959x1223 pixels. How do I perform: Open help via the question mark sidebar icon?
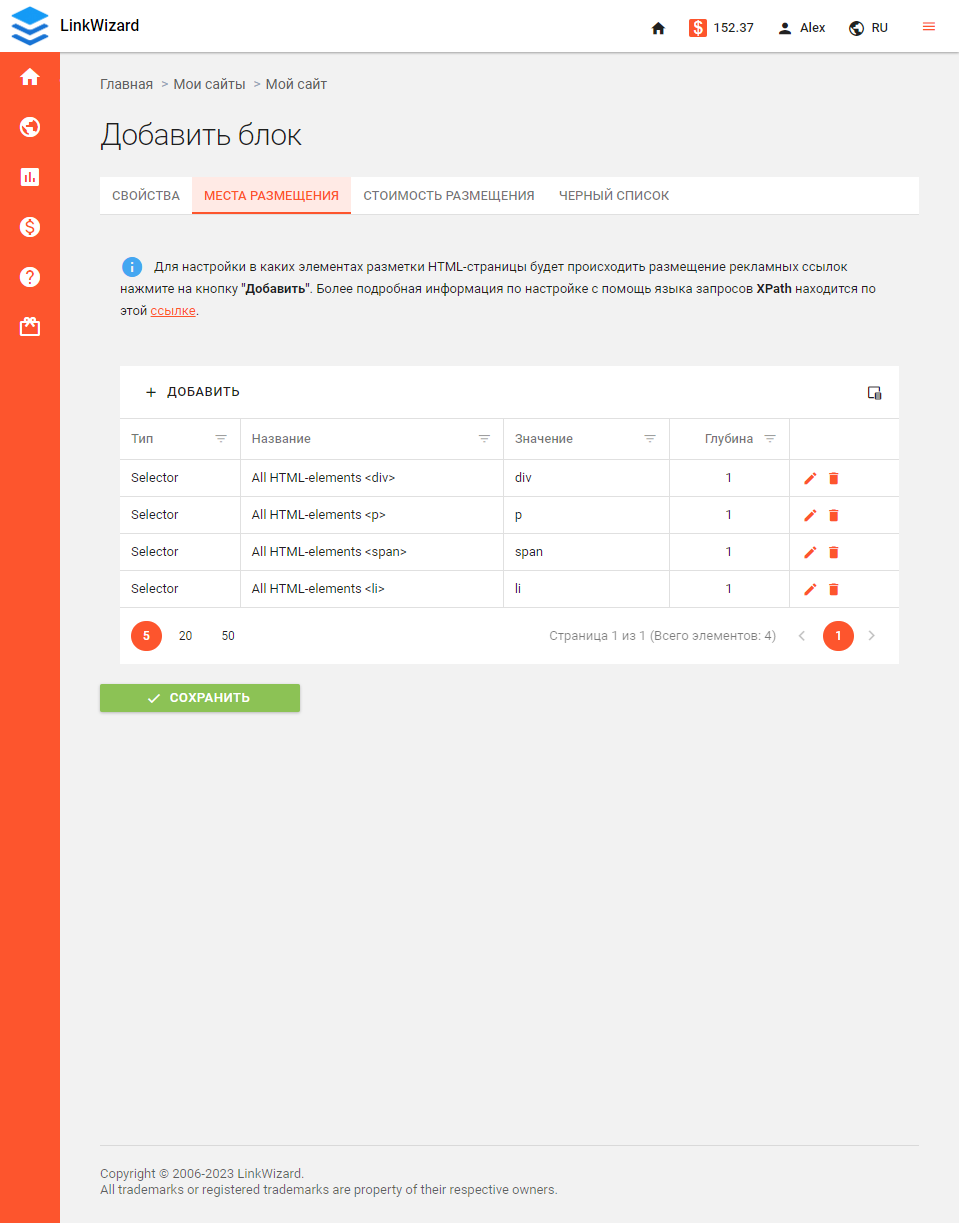click(x=29, y=277)
